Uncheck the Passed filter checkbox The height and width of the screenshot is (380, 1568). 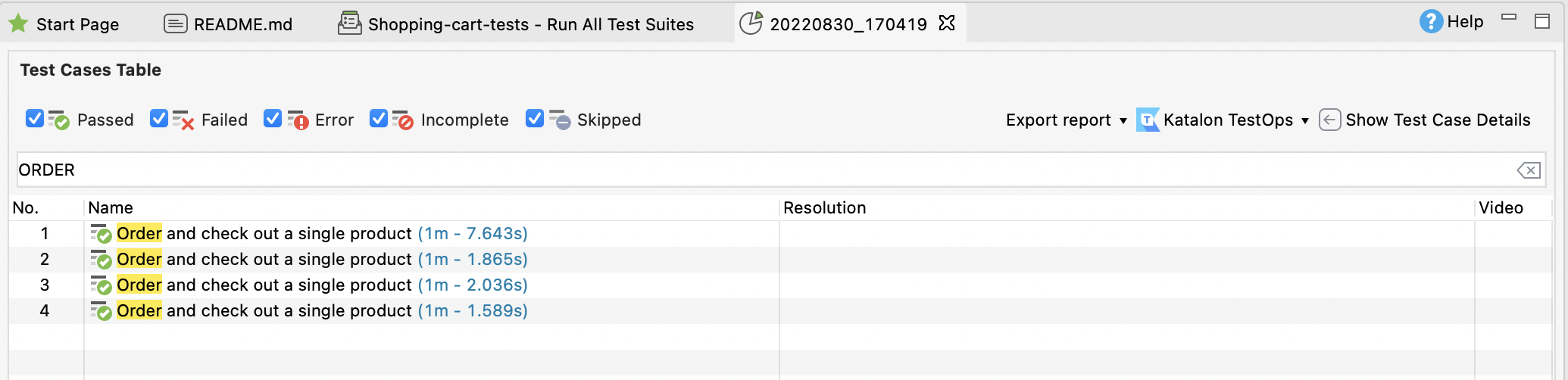coord(35,119)
